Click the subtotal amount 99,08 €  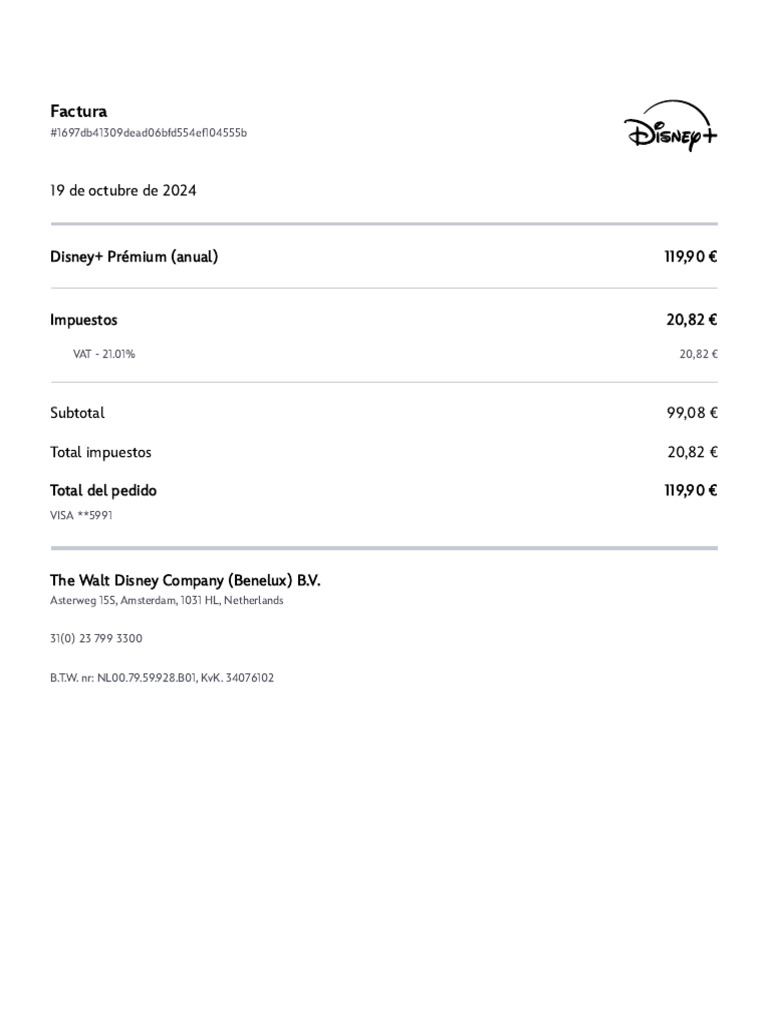point(692,412)
